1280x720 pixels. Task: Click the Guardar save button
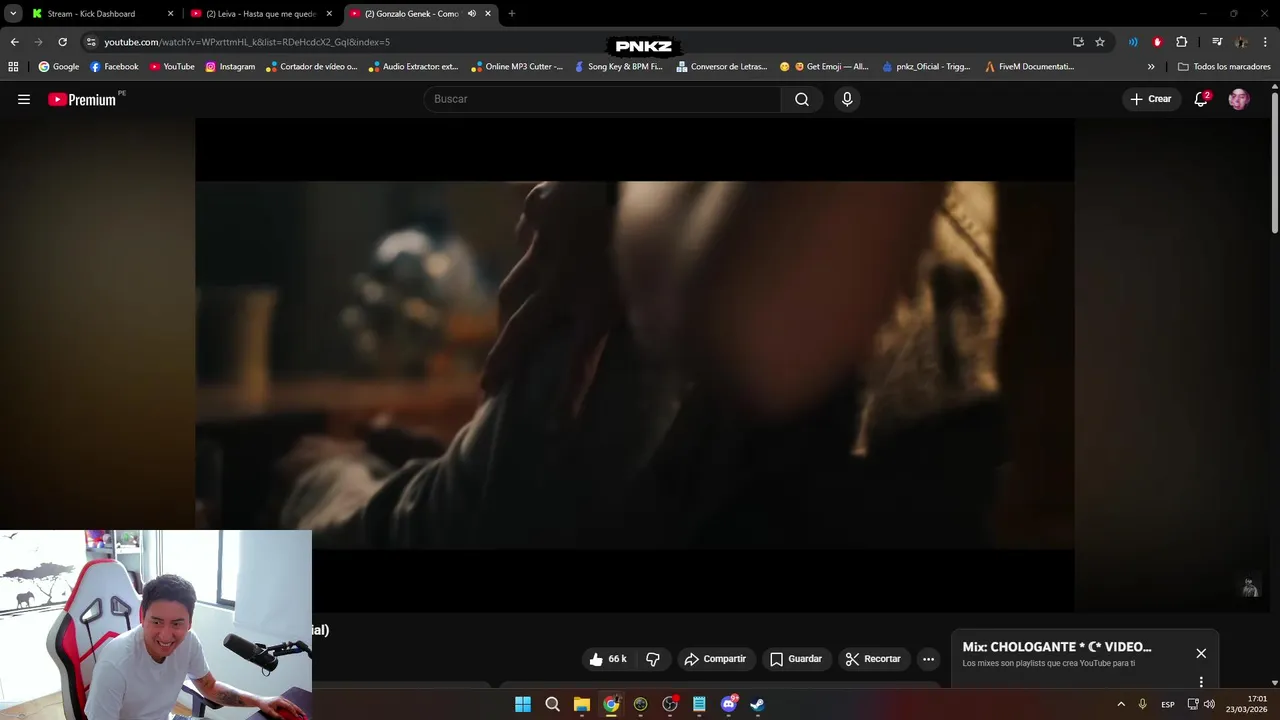pyautogui.click(x=796, y=659)
